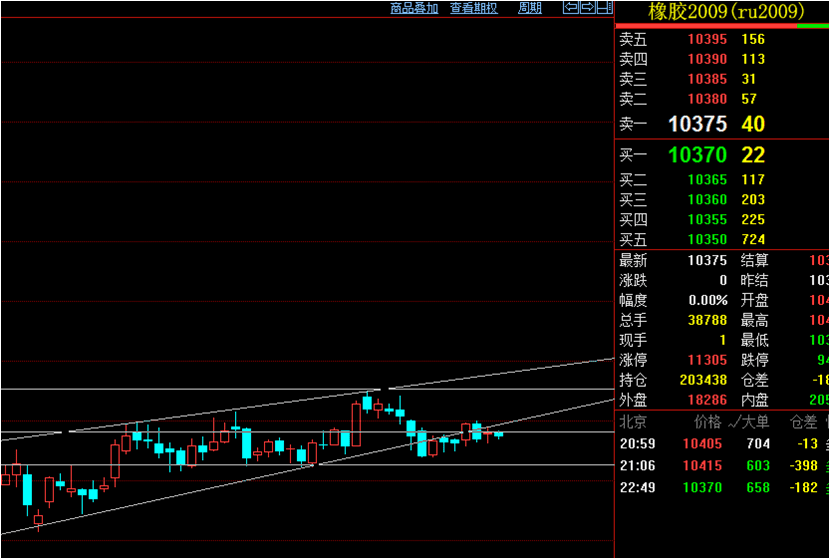Viewport: 830px width, 559px height.
Task: Click the 大单 column header with checkmark
Action: [x=748, y=422]
